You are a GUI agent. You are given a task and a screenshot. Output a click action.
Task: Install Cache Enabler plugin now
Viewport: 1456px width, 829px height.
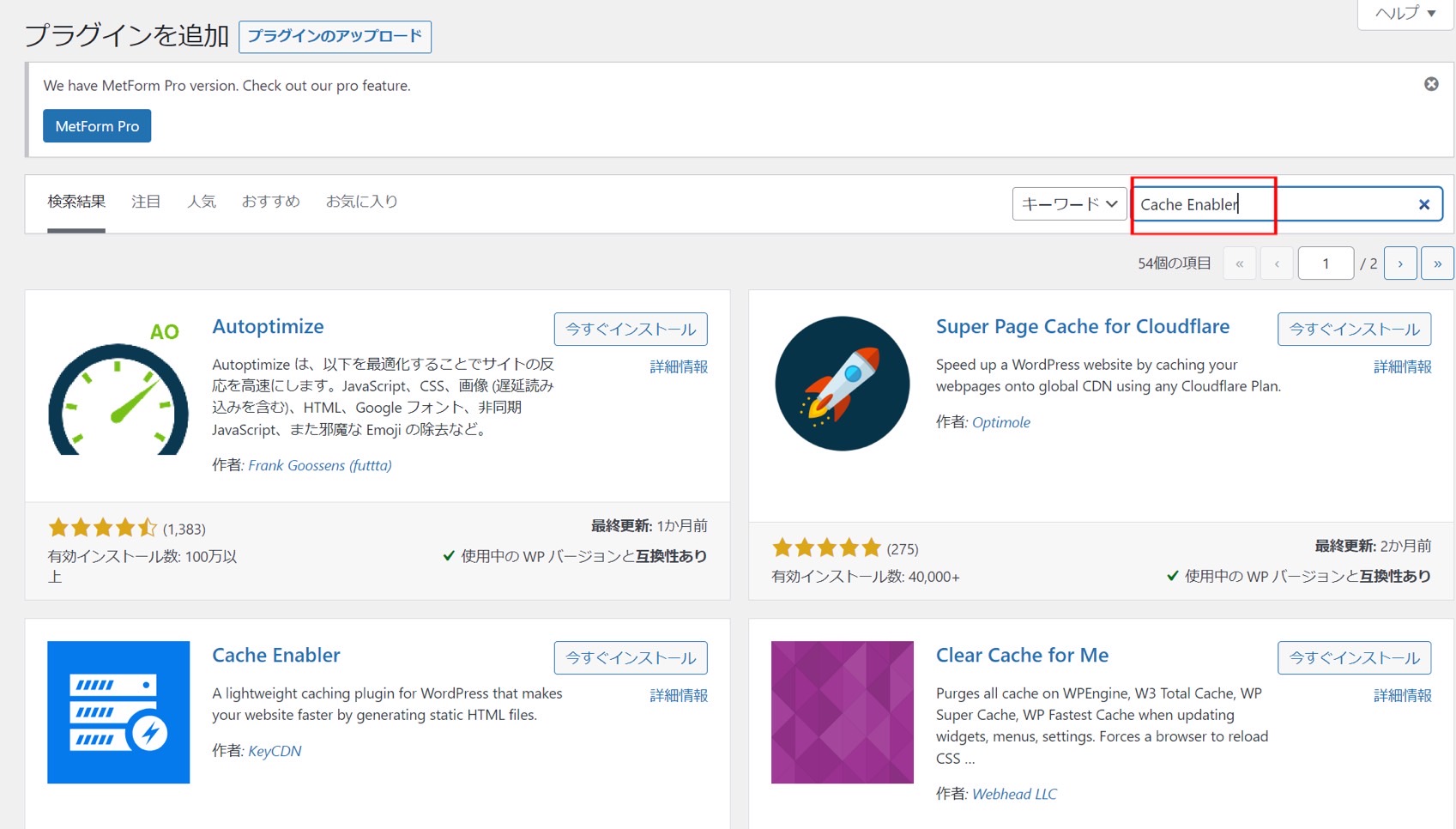coord(631,658)
